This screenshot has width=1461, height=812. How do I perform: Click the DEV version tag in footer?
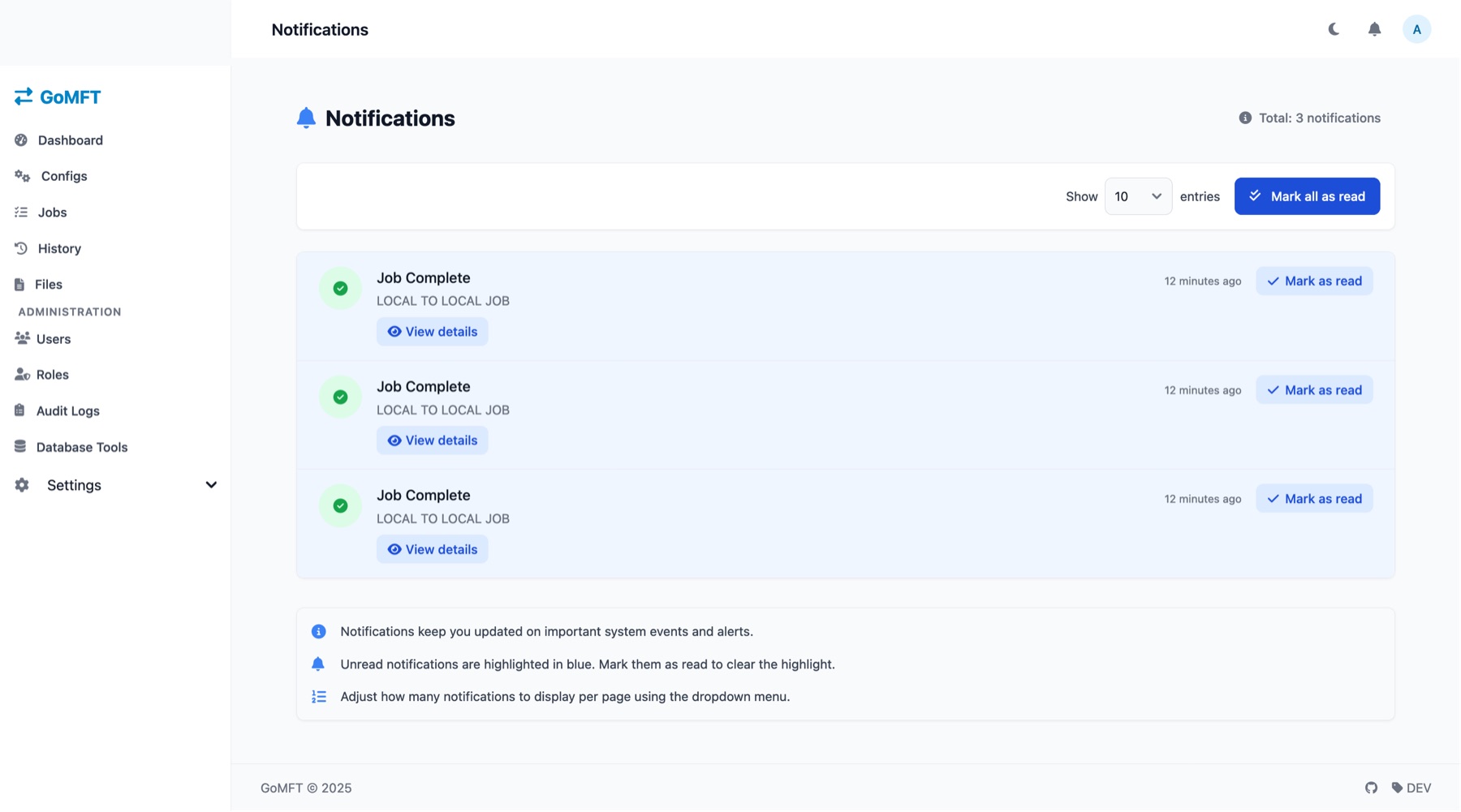(x=1411, y=788)
